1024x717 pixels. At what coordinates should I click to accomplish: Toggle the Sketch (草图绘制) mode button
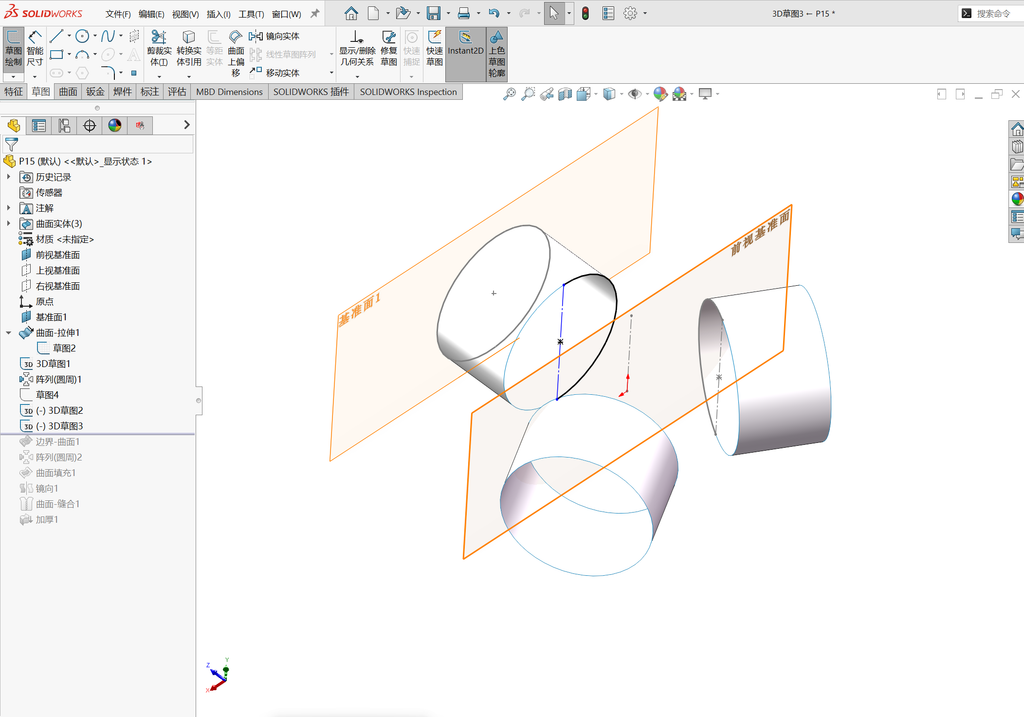[x=13, y=50]
